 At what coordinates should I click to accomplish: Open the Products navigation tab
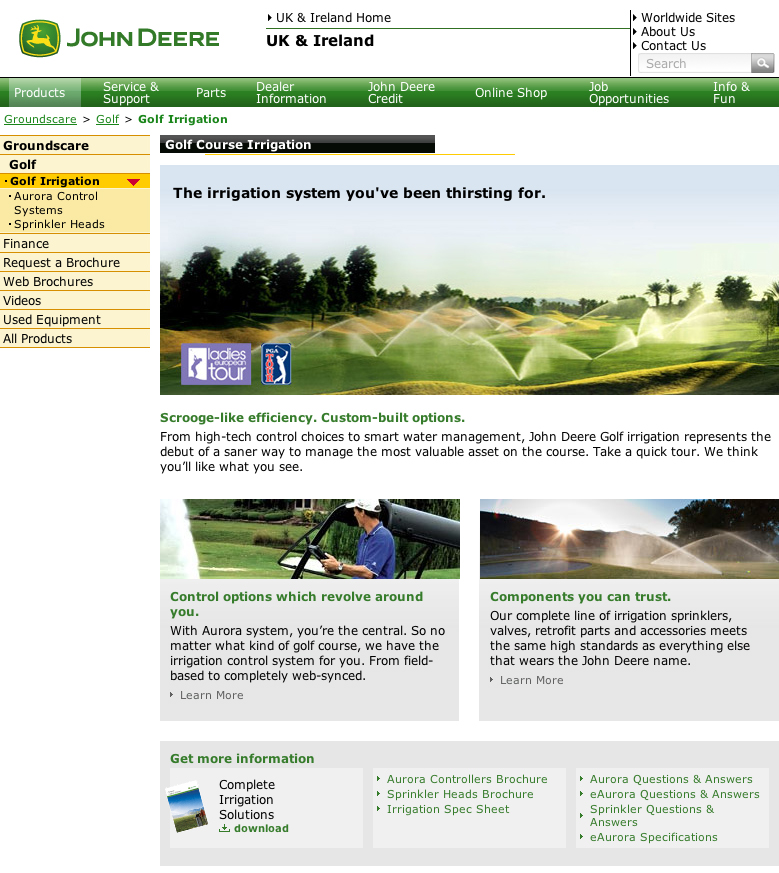39,93
